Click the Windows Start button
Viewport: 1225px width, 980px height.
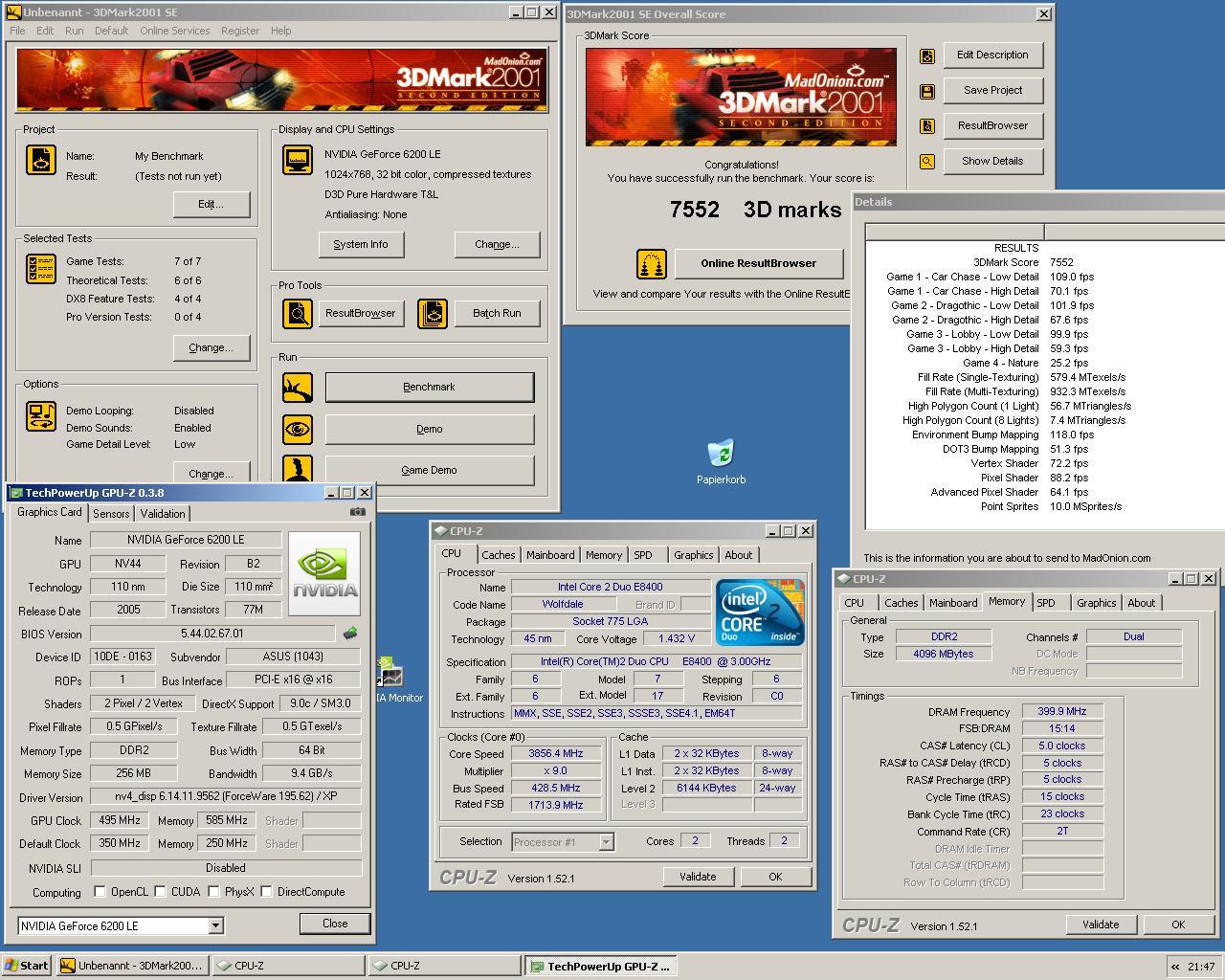[28, 967]
